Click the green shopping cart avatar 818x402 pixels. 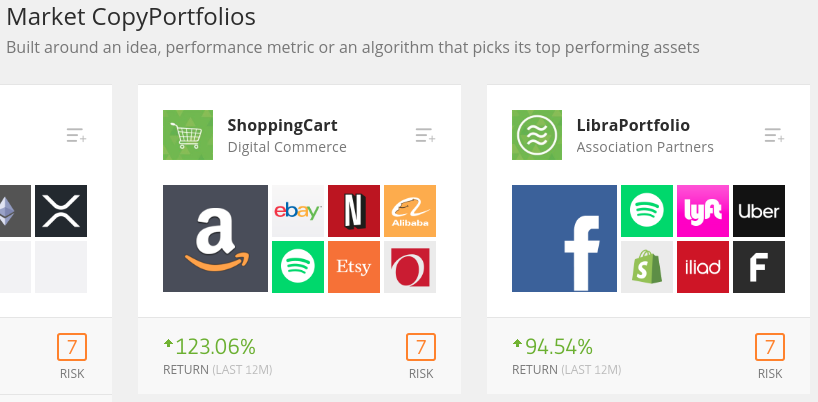click(x=188, y=135)
